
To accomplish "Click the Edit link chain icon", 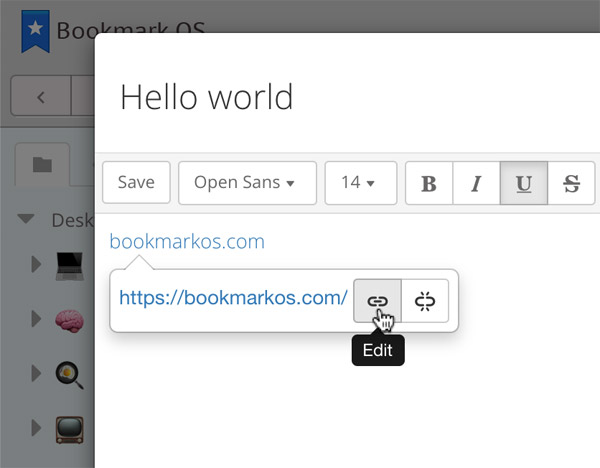I will [x=377, y=300].
